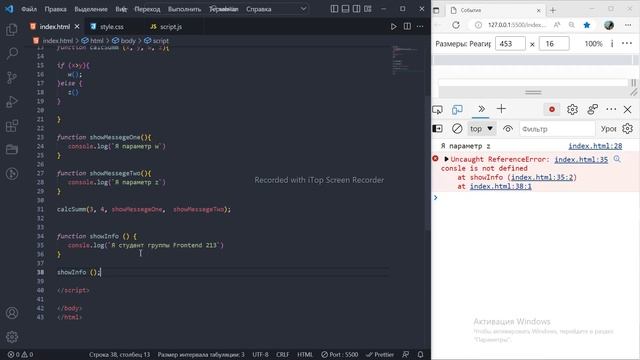Open new browser tab with plus

click(553, 10)
